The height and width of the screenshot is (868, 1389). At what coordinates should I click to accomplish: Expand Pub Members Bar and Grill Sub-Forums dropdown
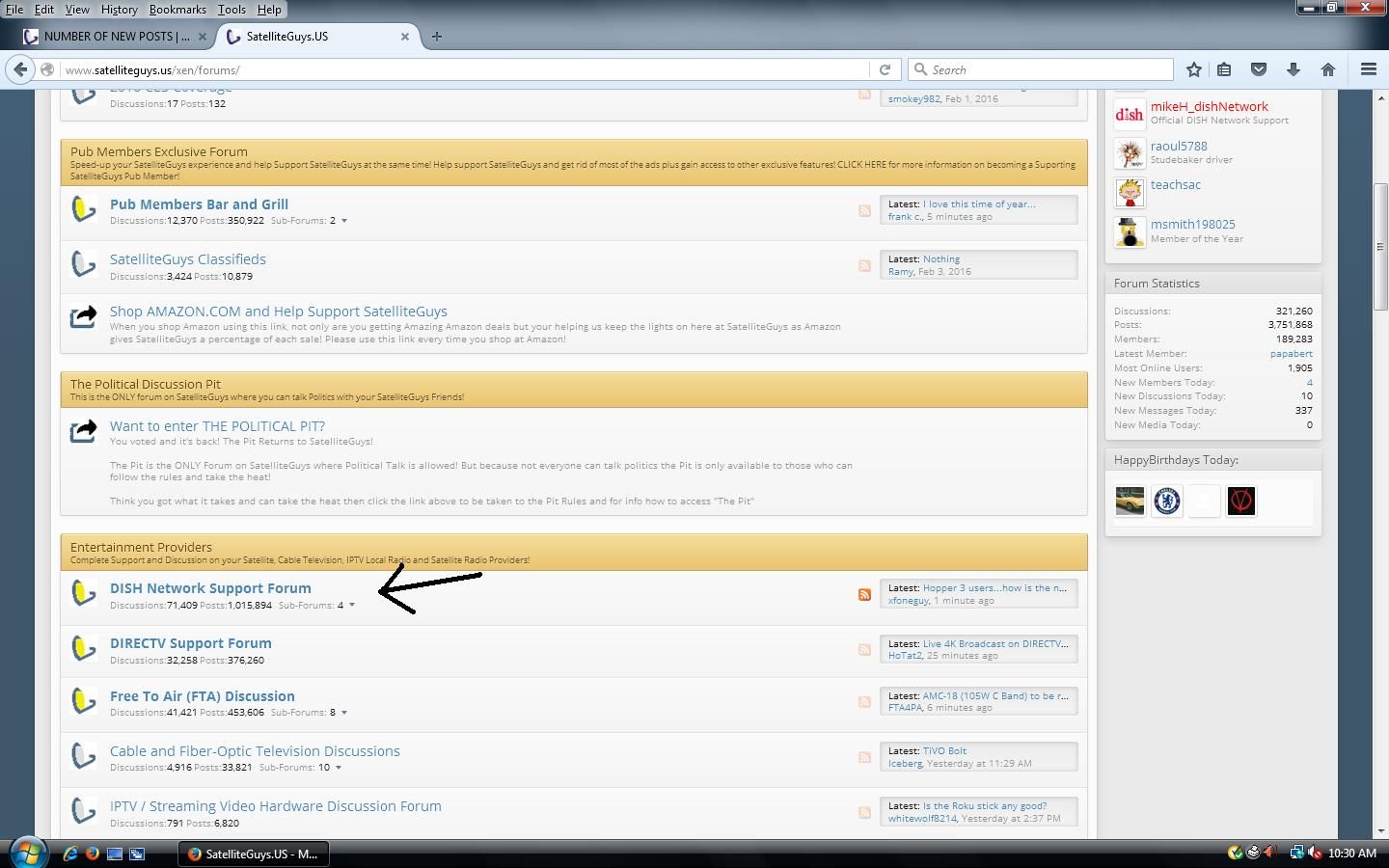pos(344,221)
